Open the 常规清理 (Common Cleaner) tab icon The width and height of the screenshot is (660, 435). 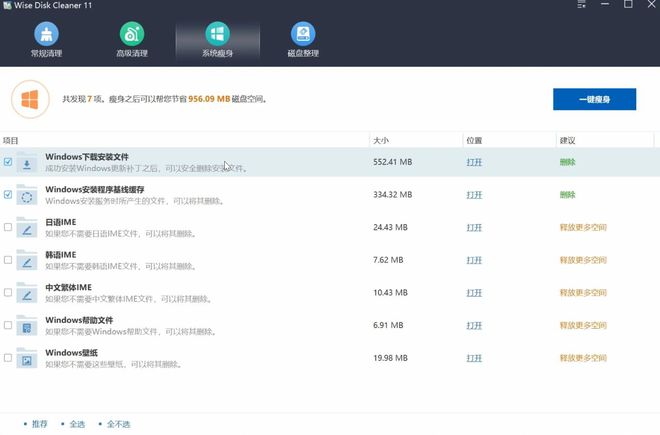click(x=45, y=35)
